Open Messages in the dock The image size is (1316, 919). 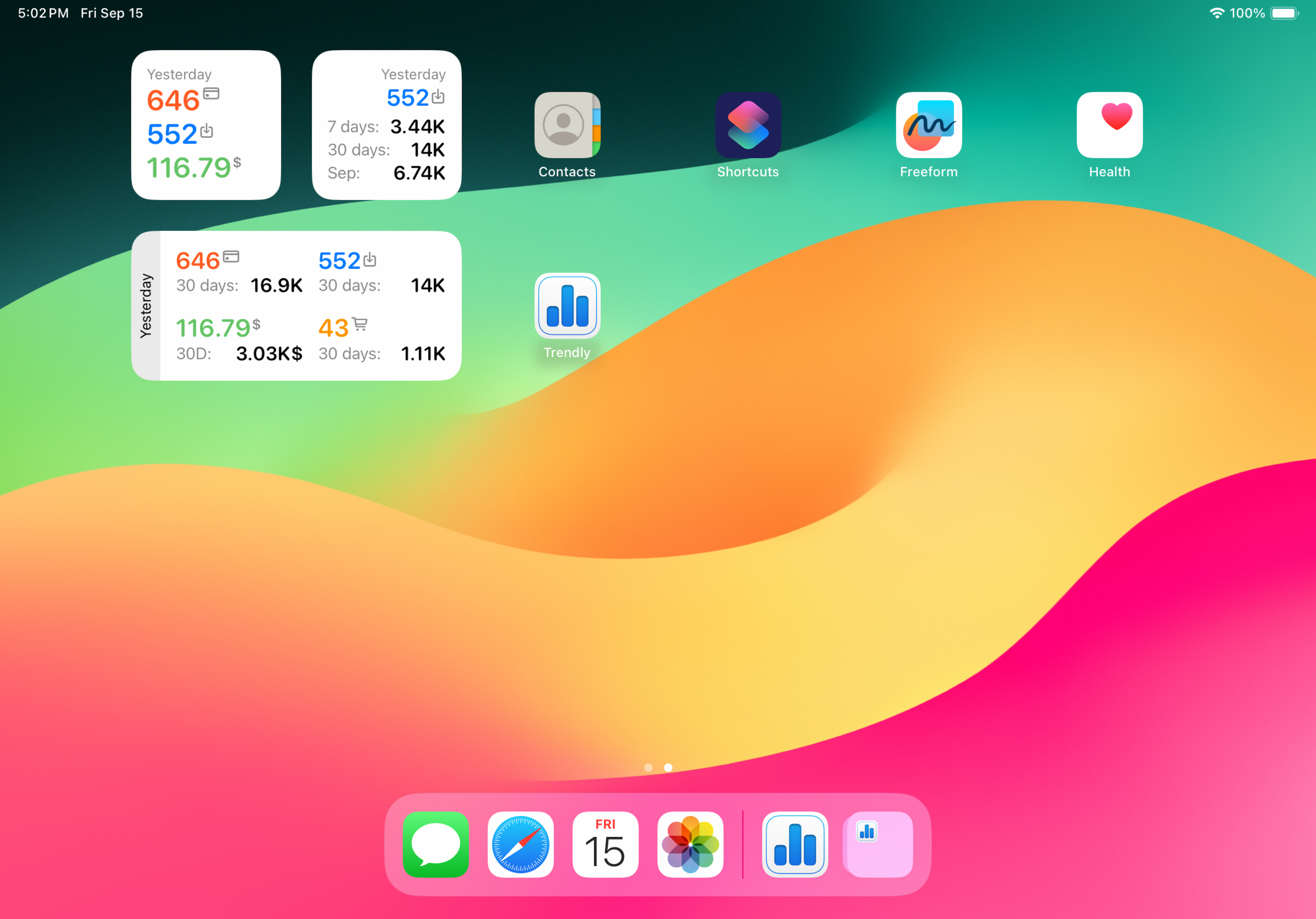pos(436,844)
